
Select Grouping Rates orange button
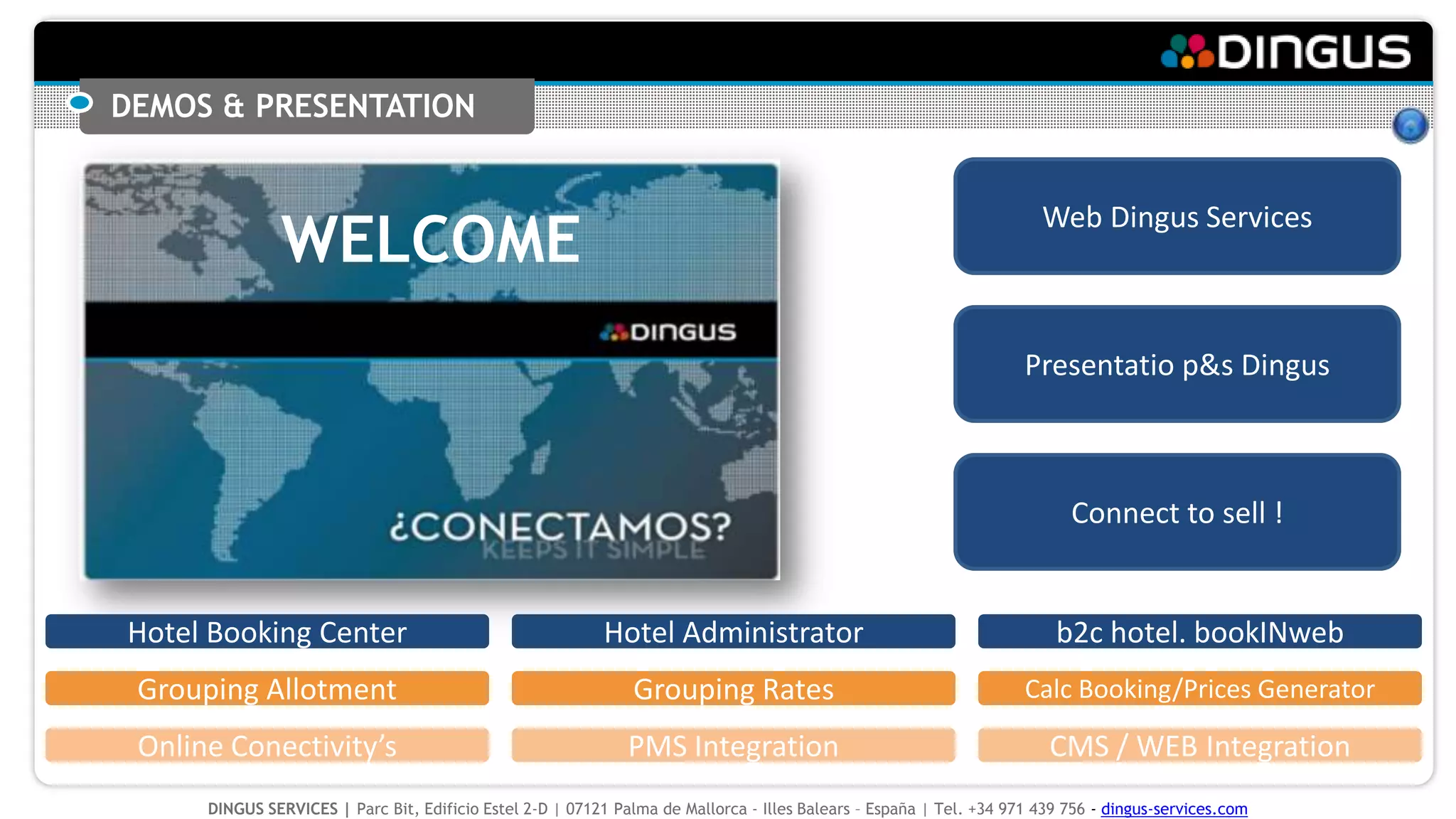point(733,689)
